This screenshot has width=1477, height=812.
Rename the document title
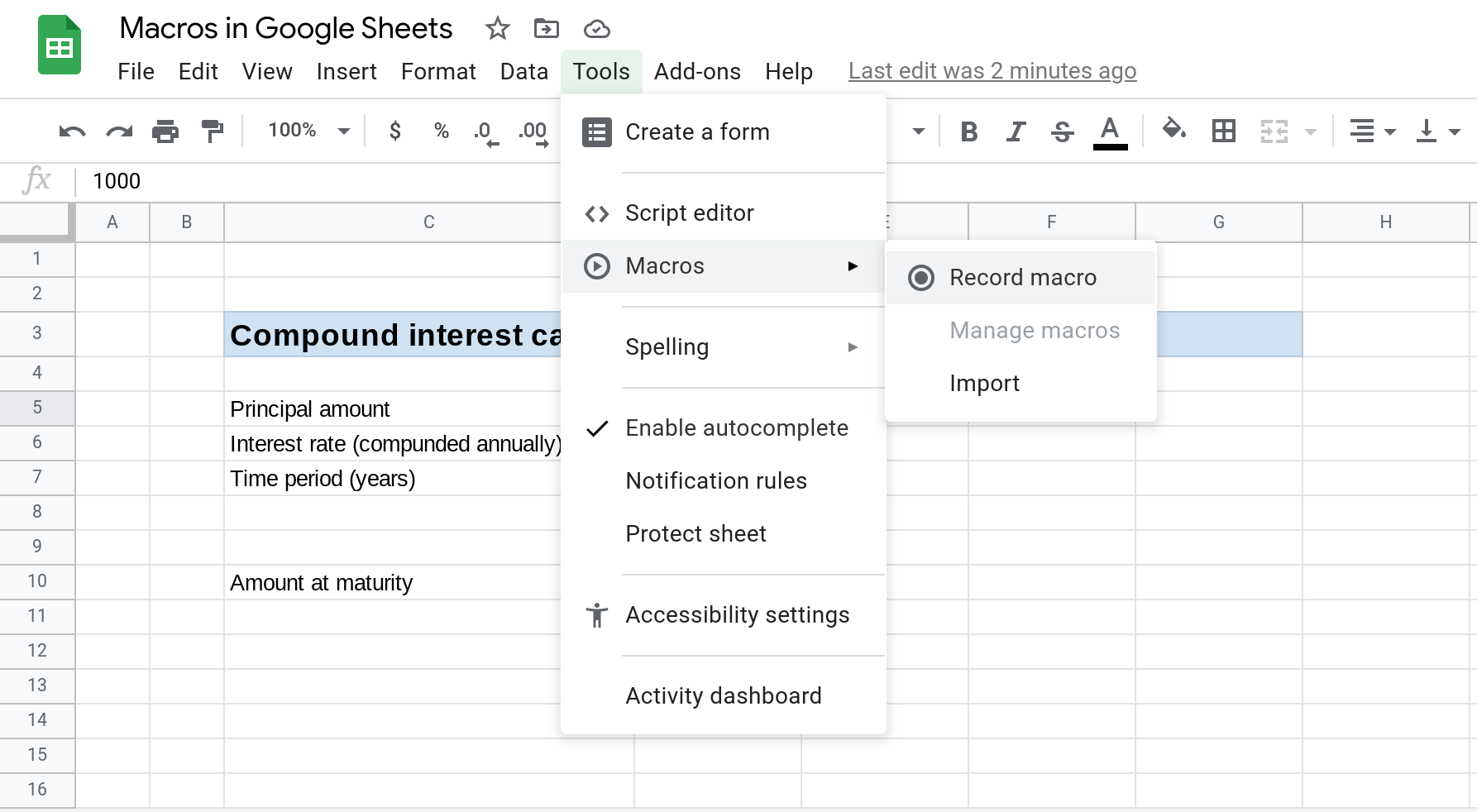tap(286, 29)
